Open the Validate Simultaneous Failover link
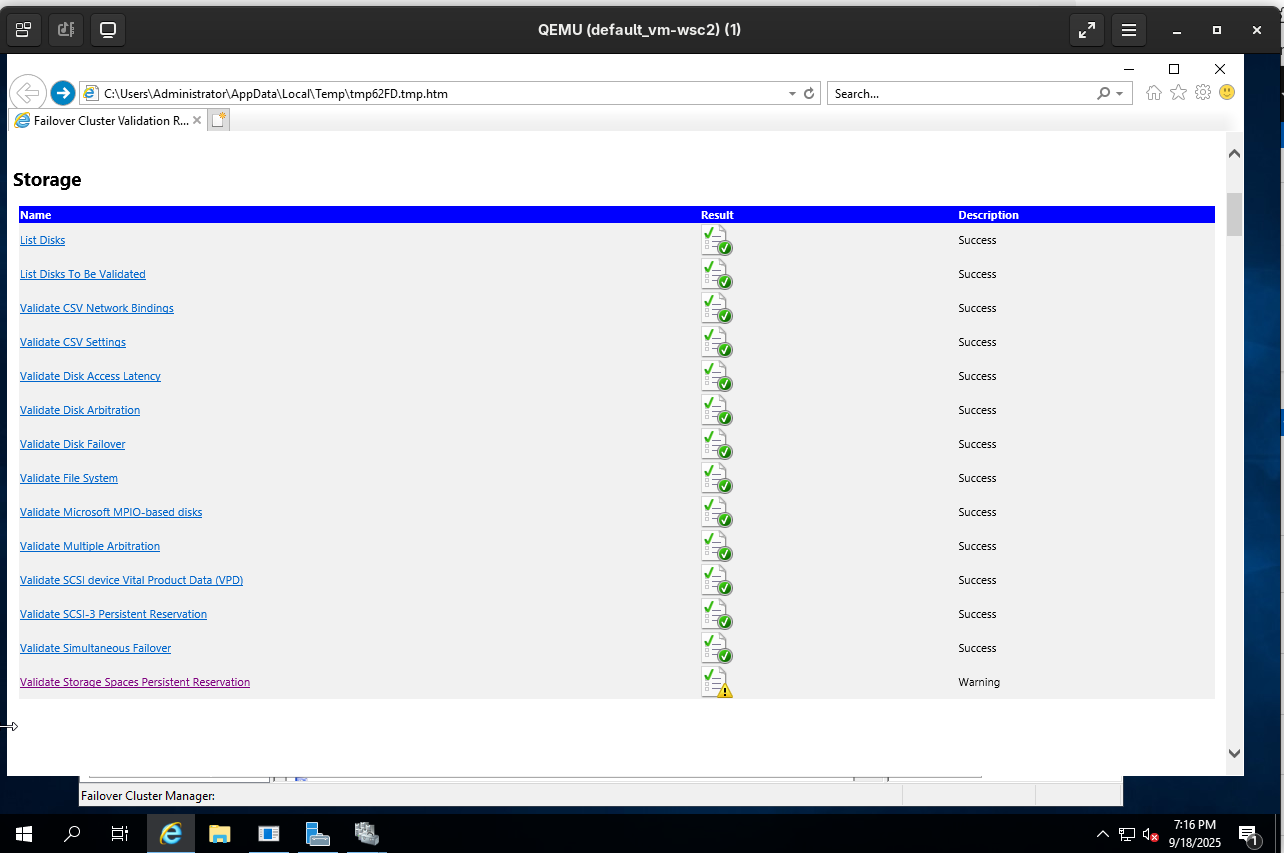1284x853 pixels. [x=95, y=648]
